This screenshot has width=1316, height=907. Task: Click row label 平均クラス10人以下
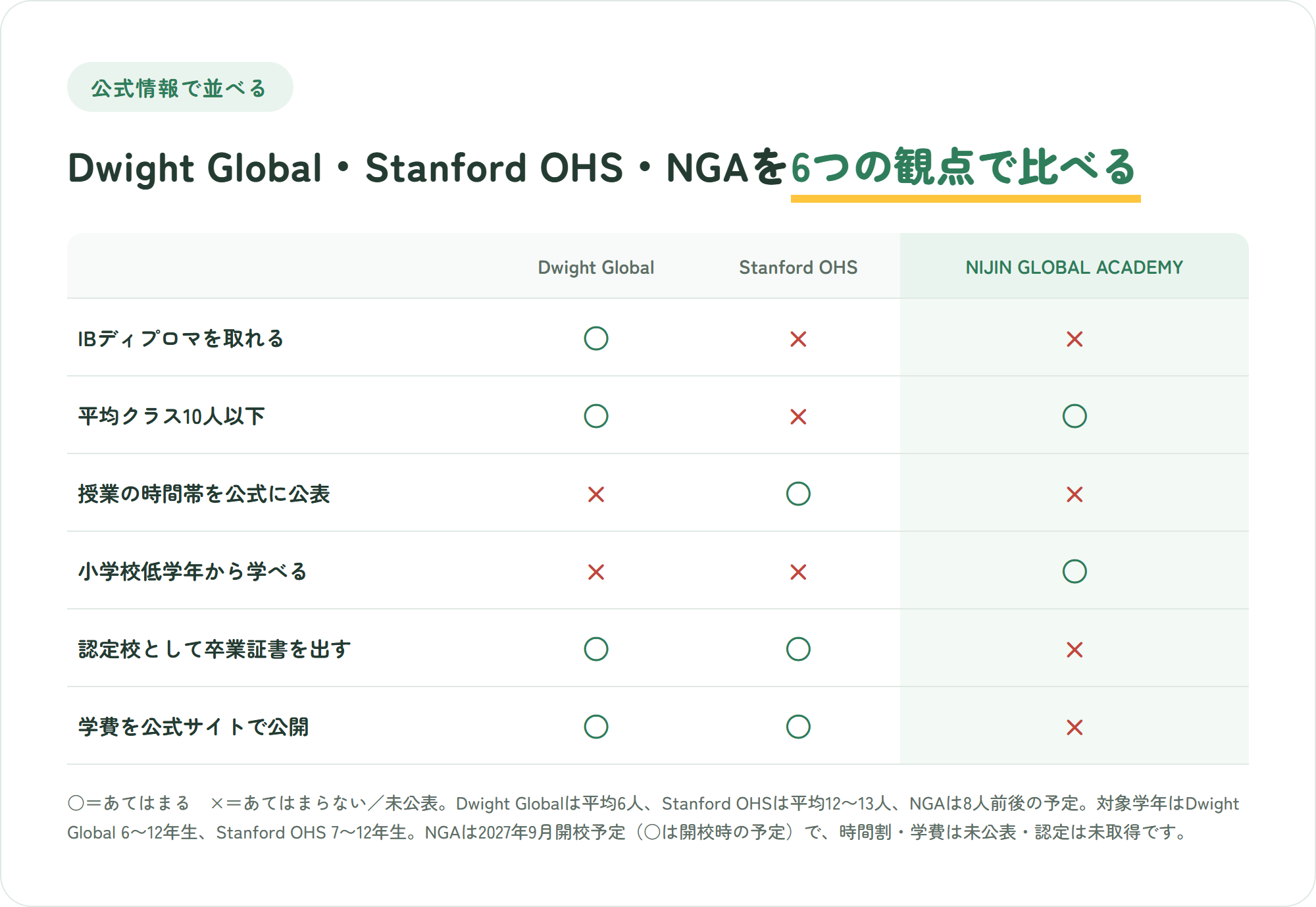171,416
